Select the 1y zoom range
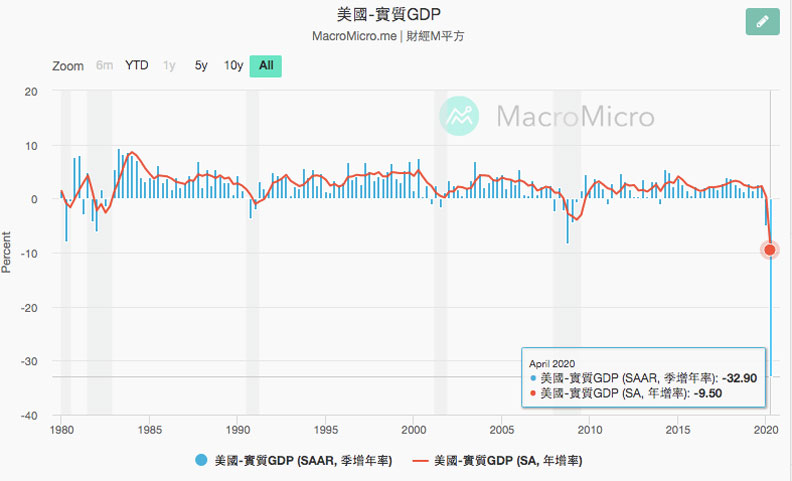Viewport: 792px width, 481px height. tap(169, 66)
